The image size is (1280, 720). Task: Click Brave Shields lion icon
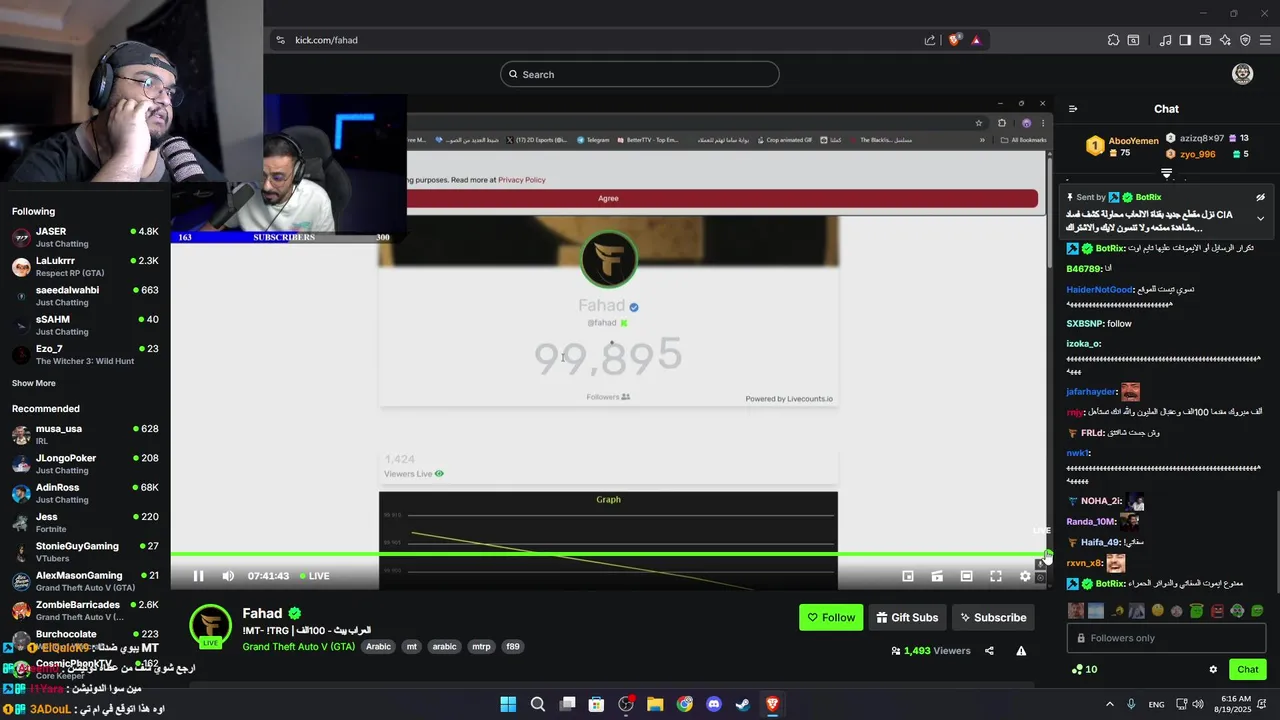pos(954,40)
